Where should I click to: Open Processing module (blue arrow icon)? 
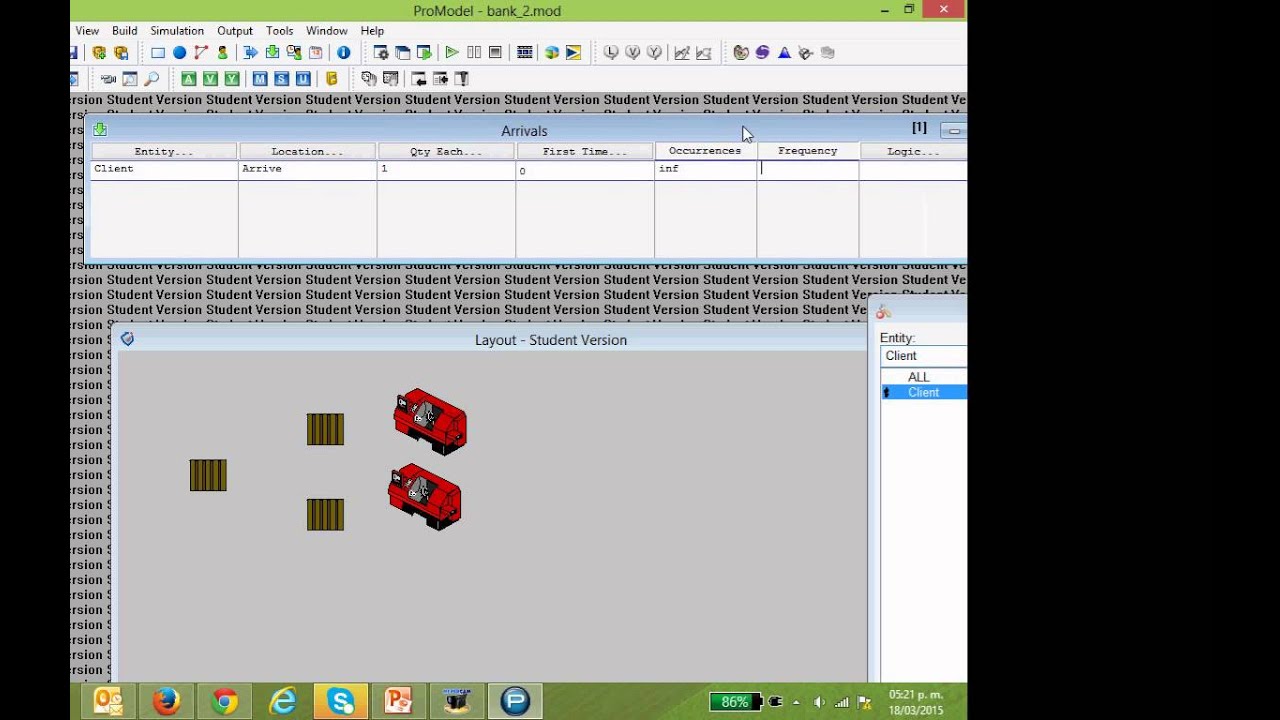(250, 53)
